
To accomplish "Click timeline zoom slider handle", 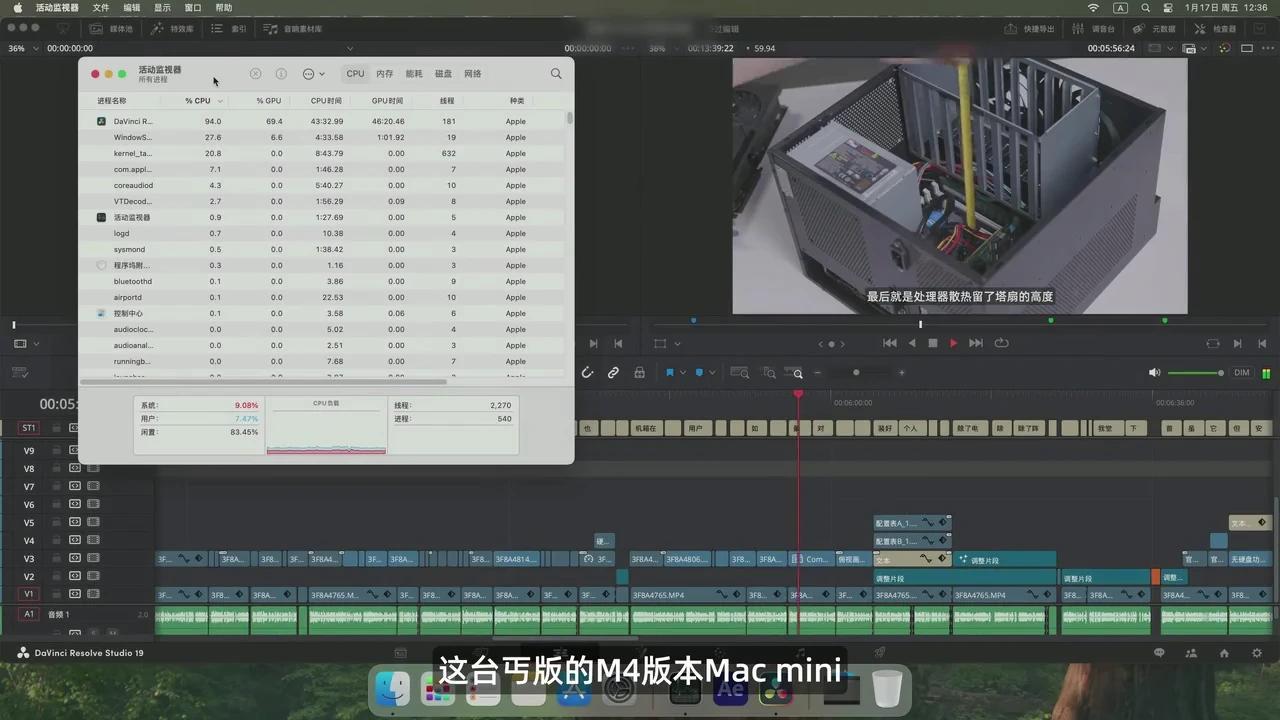I will pyautogui.click(x=855, y=373).
